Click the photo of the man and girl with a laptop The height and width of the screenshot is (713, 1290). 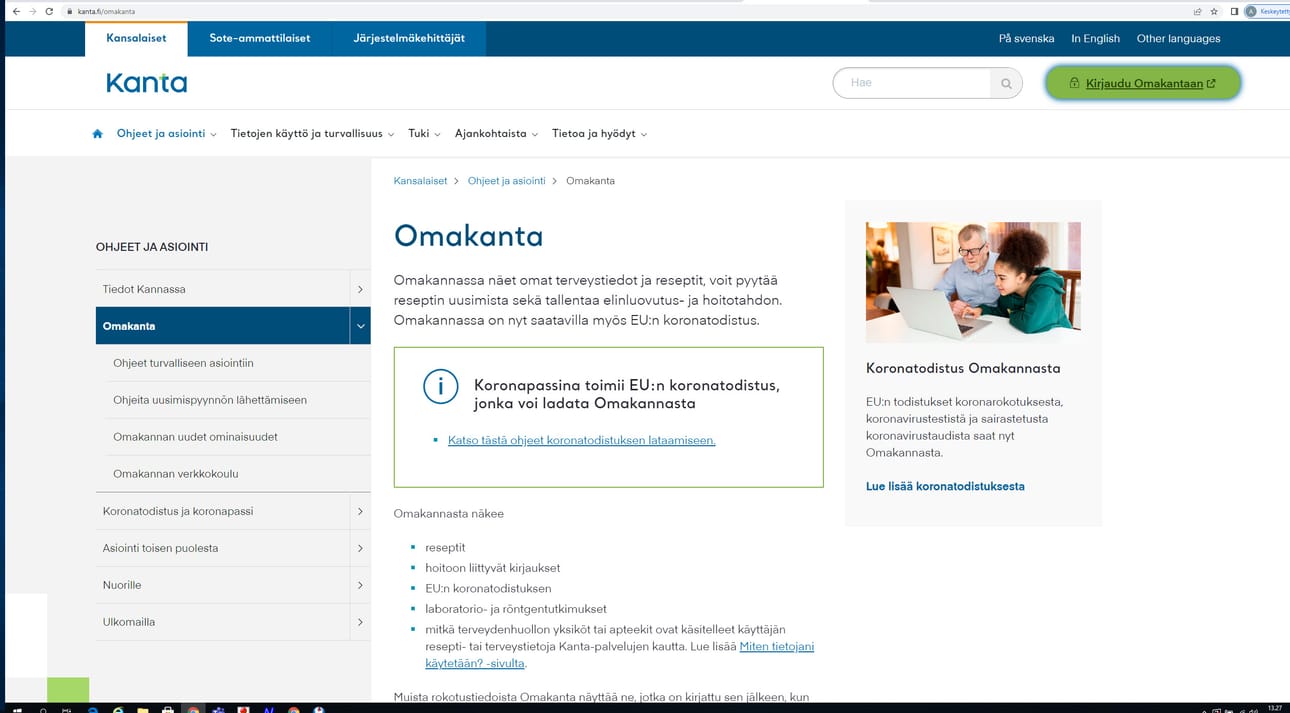coord(973,282)
